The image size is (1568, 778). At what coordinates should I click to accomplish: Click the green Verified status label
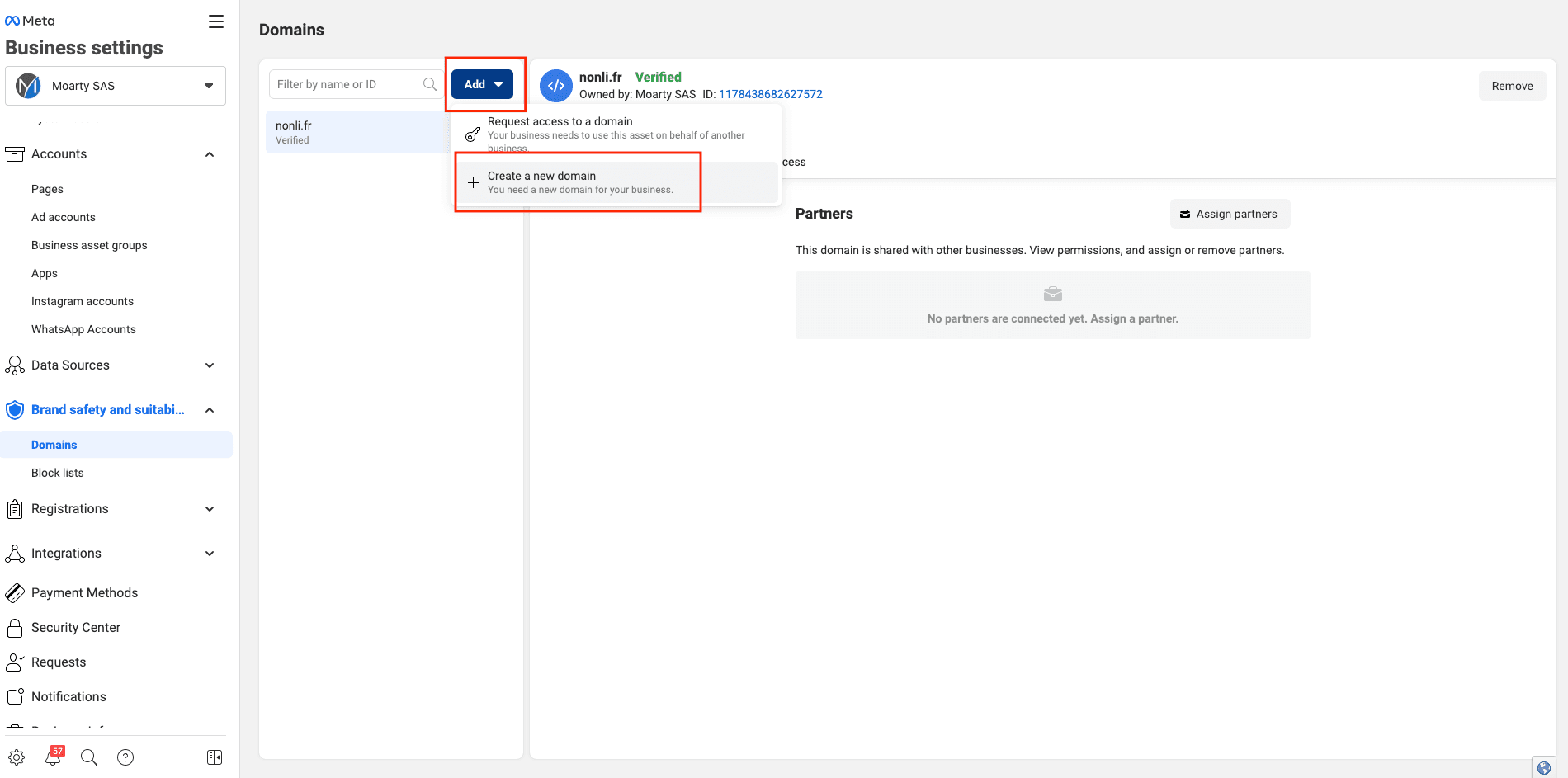click(658, 77)
